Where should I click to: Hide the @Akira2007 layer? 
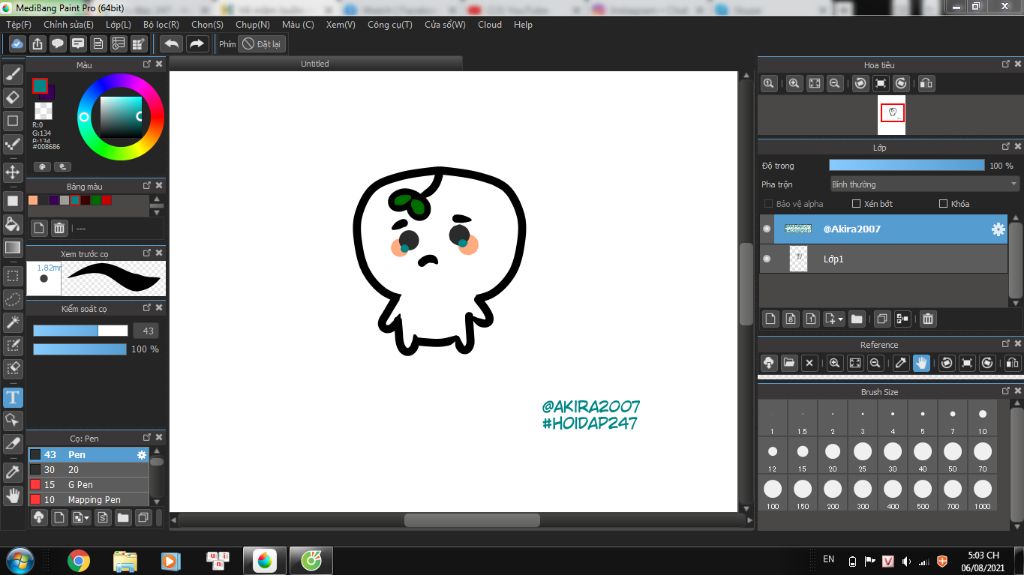click(x=767, y=229)
